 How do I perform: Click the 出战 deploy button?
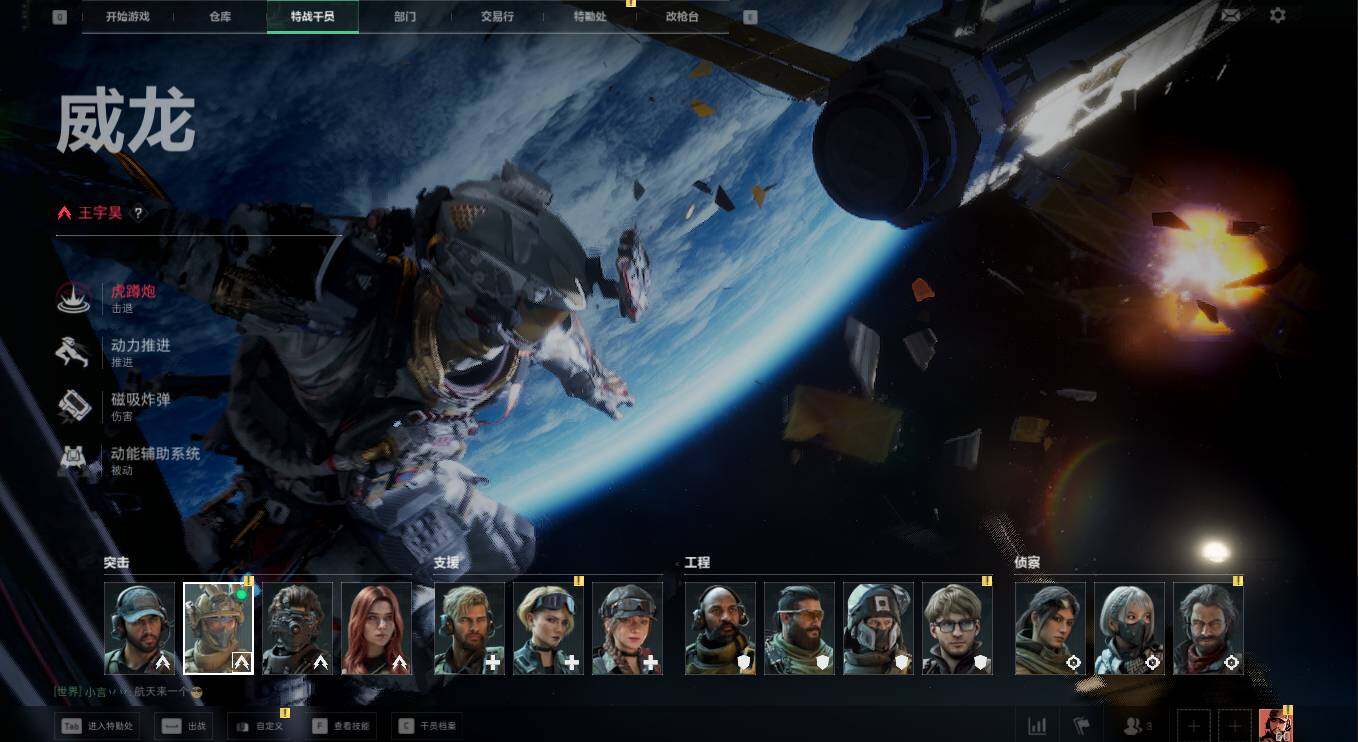pyautogui.click(x=184, y=726)
